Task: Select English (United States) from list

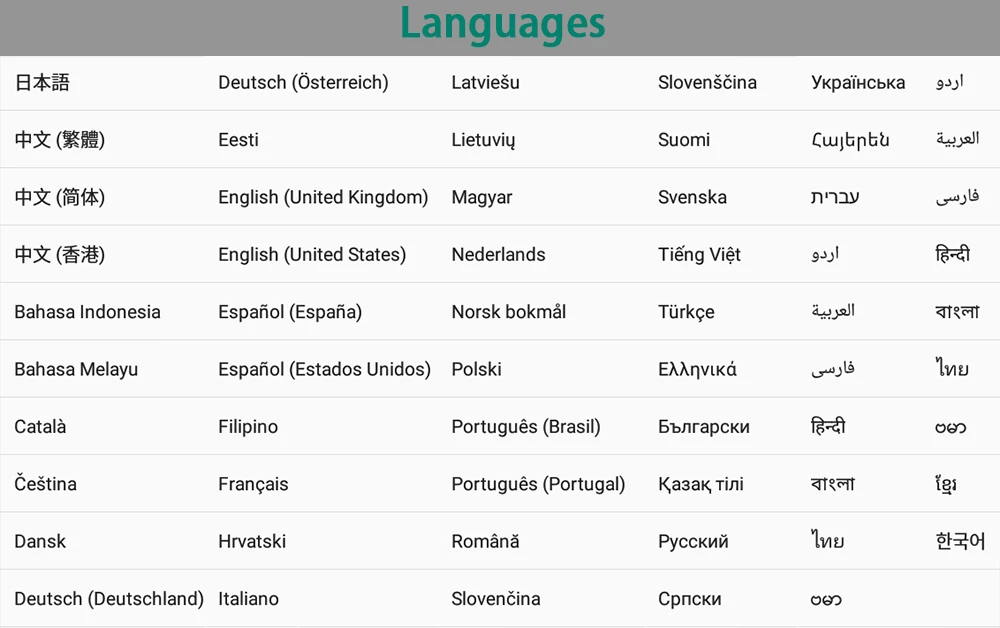Action: pos(312,255)
